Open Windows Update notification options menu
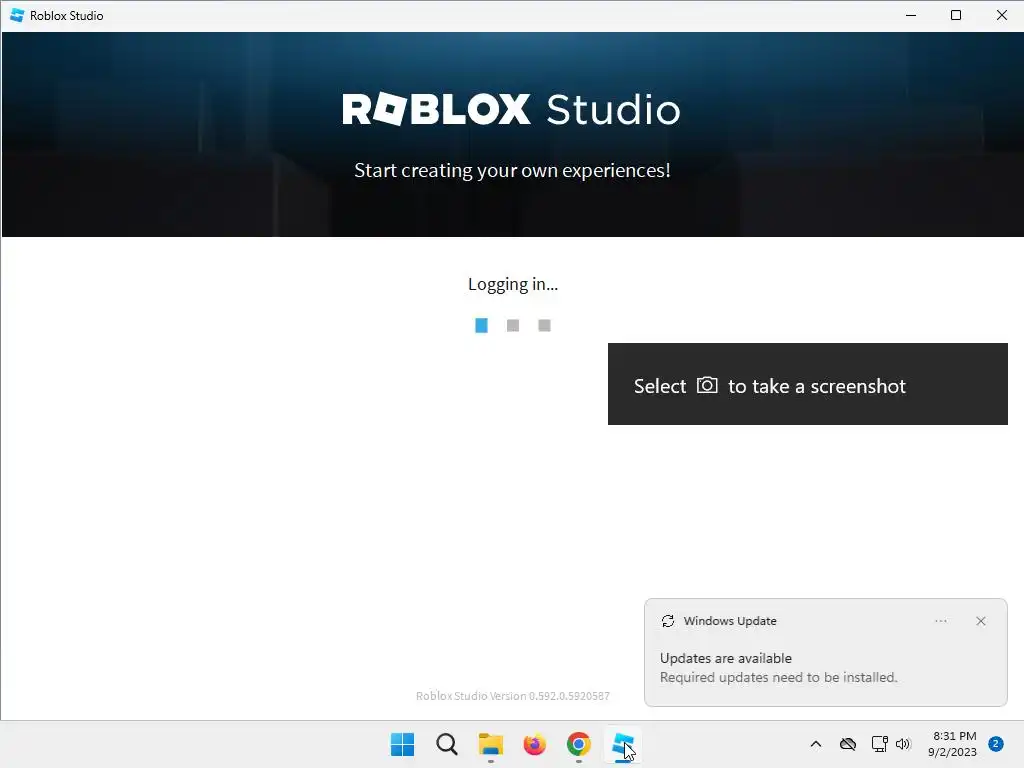 [x=940, y=621]
